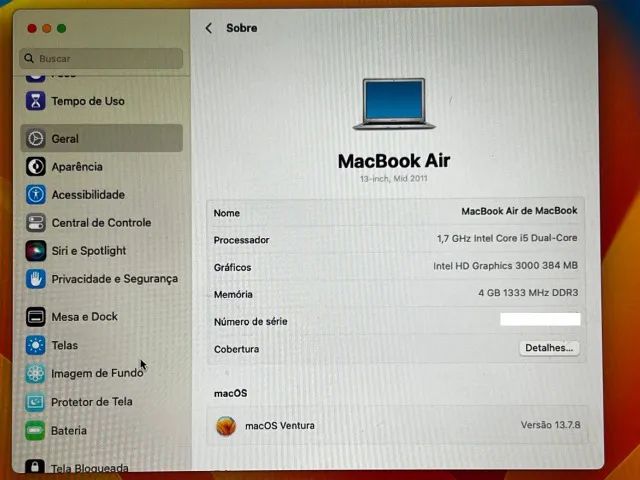Click the Protetor de Tela icon

36,402
